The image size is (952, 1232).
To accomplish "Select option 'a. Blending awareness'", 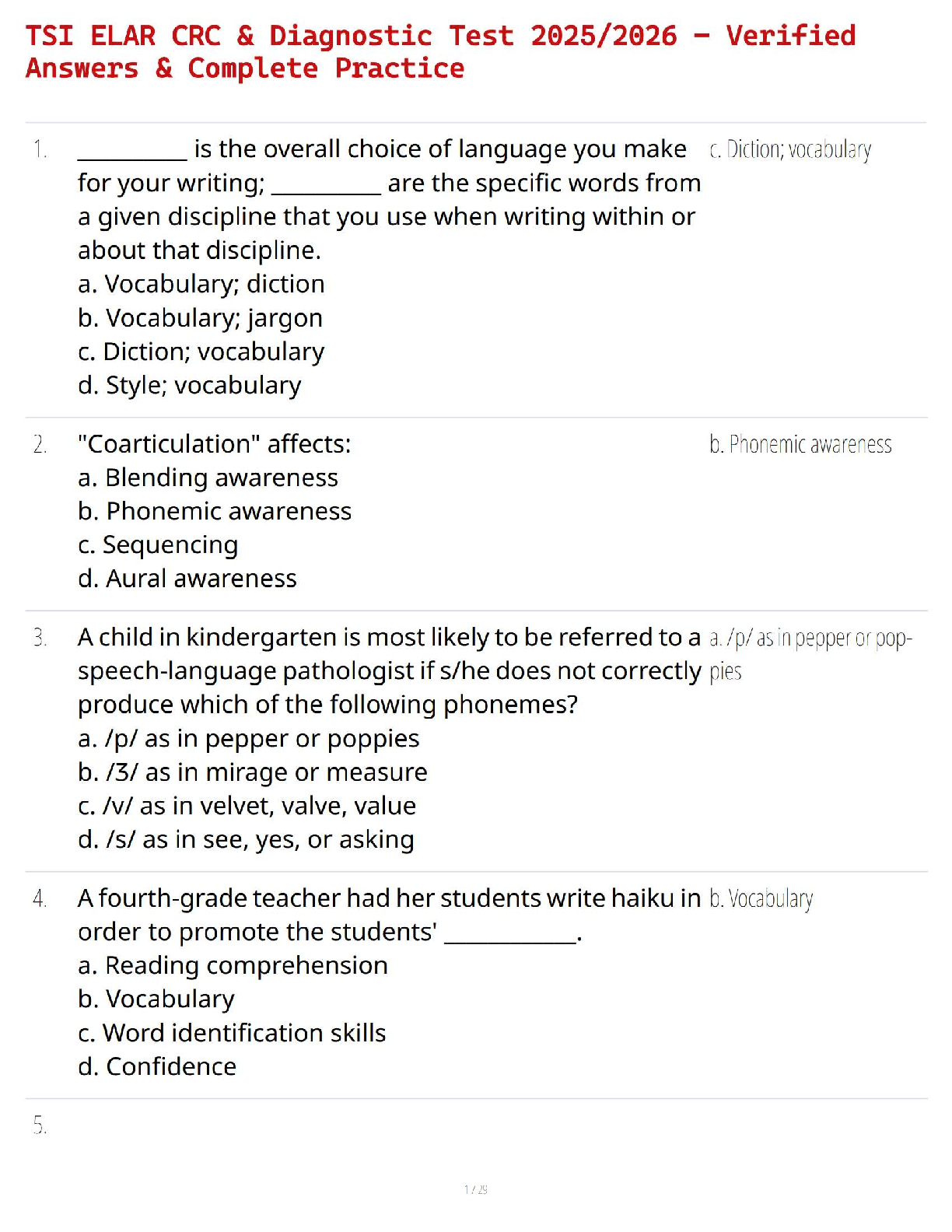I will pyautogui.click(x=208, y=478).
